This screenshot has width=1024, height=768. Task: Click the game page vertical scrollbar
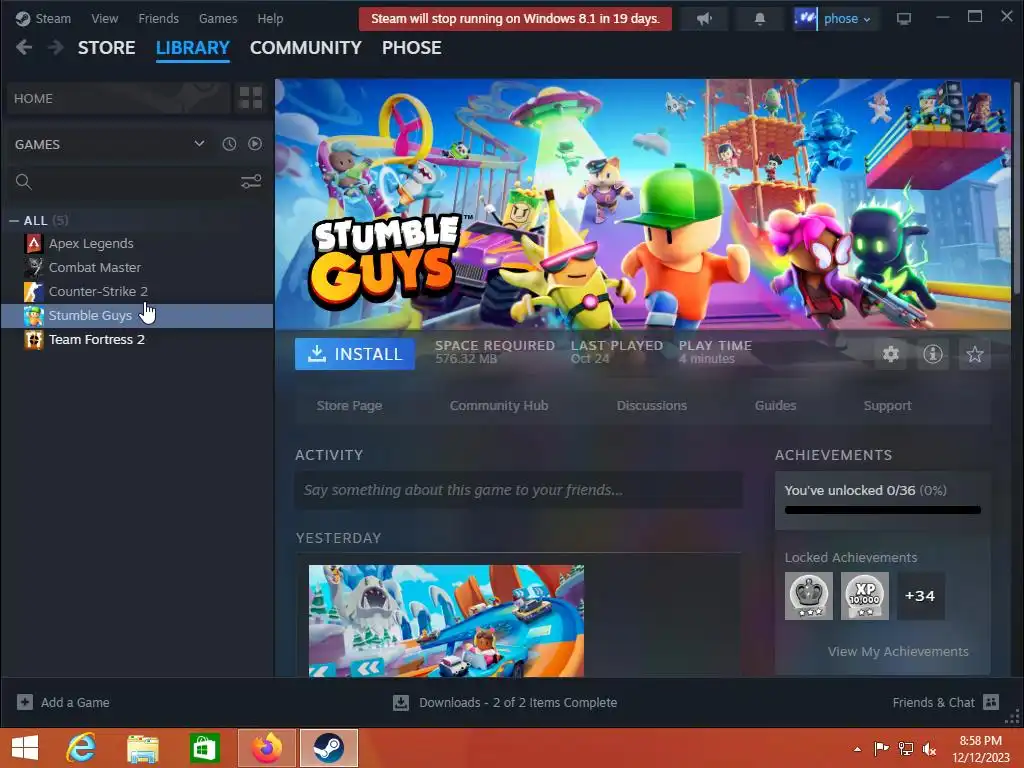(1017, 187)
